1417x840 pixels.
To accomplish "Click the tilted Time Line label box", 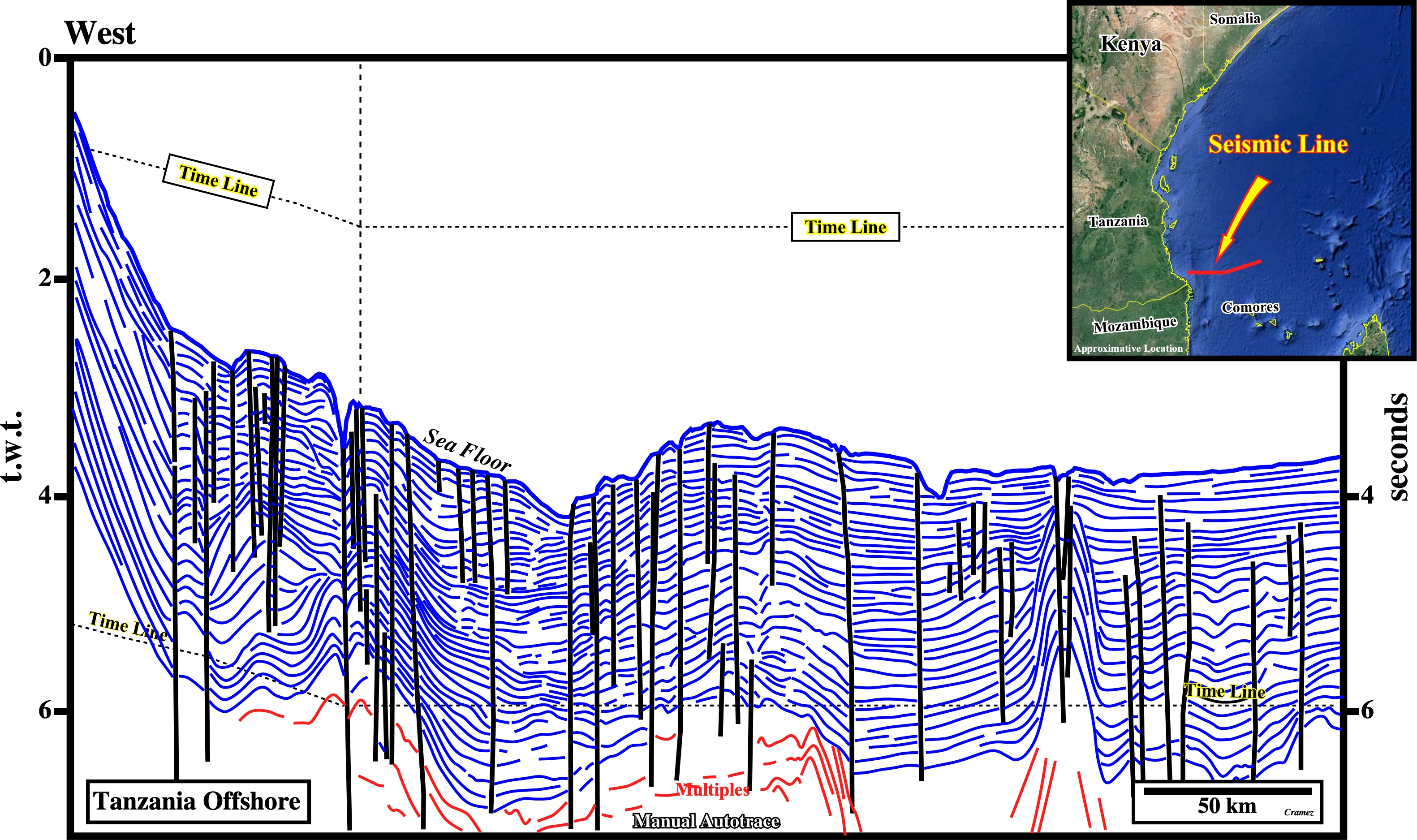I will click(218, 181).
